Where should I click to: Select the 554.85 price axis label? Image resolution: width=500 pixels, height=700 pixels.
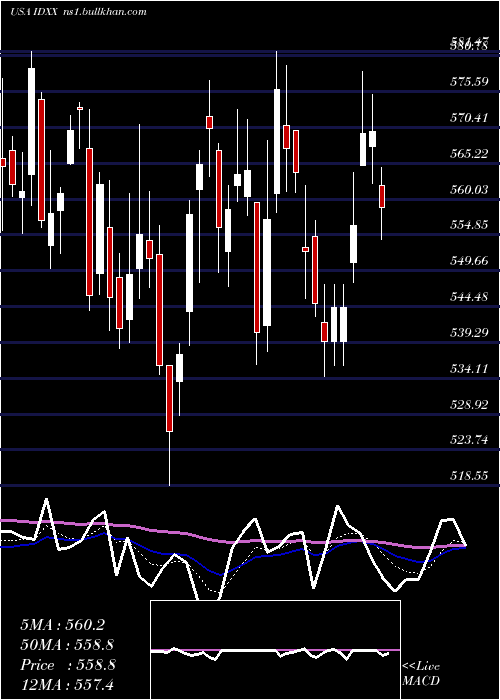click(x=470, y=225)
